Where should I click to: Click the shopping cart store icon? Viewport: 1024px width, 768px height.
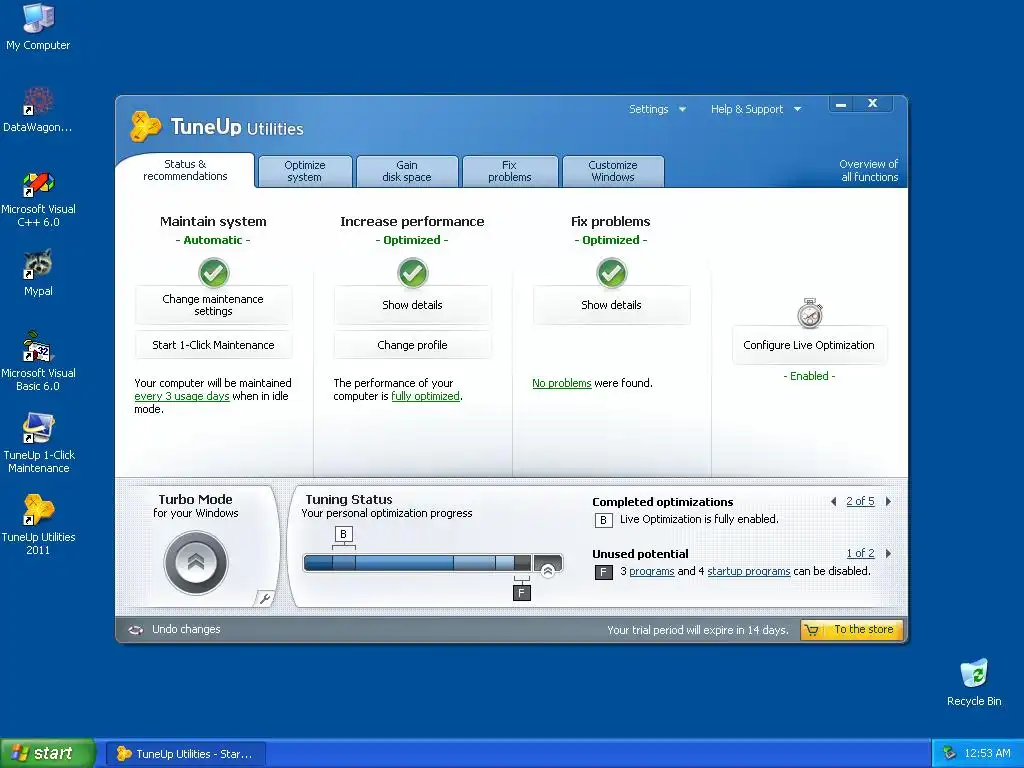[812, 630]
